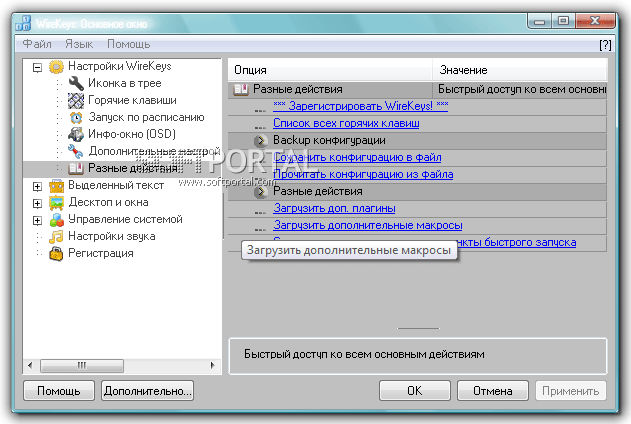
Task: Maximize the WireKeys window
Action: pos(563,21)
